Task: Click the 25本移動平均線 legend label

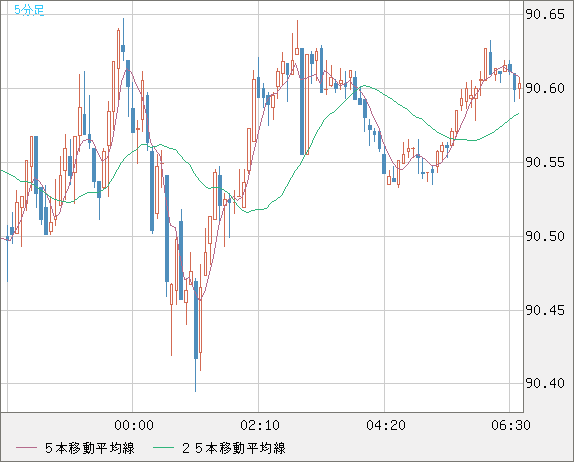Action: pos(234,448)
